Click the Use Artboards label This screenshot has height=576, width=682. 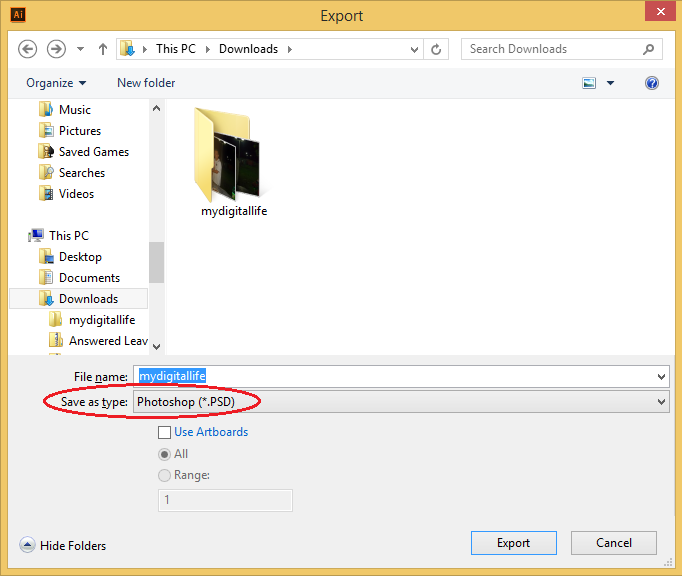click(211, 432)
